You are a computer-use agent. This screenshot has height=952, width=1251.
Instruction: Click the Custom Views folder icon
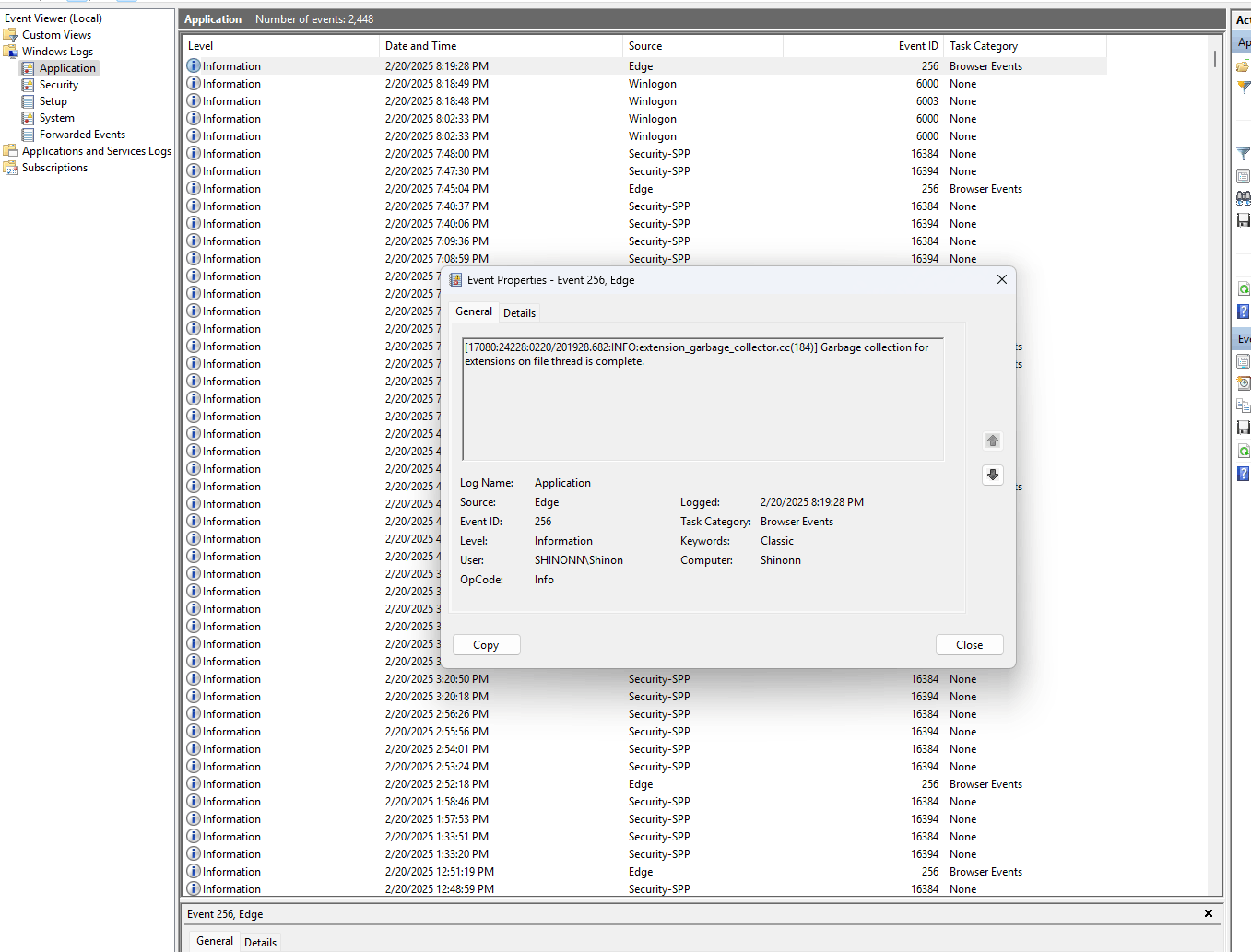coord(10,35)
